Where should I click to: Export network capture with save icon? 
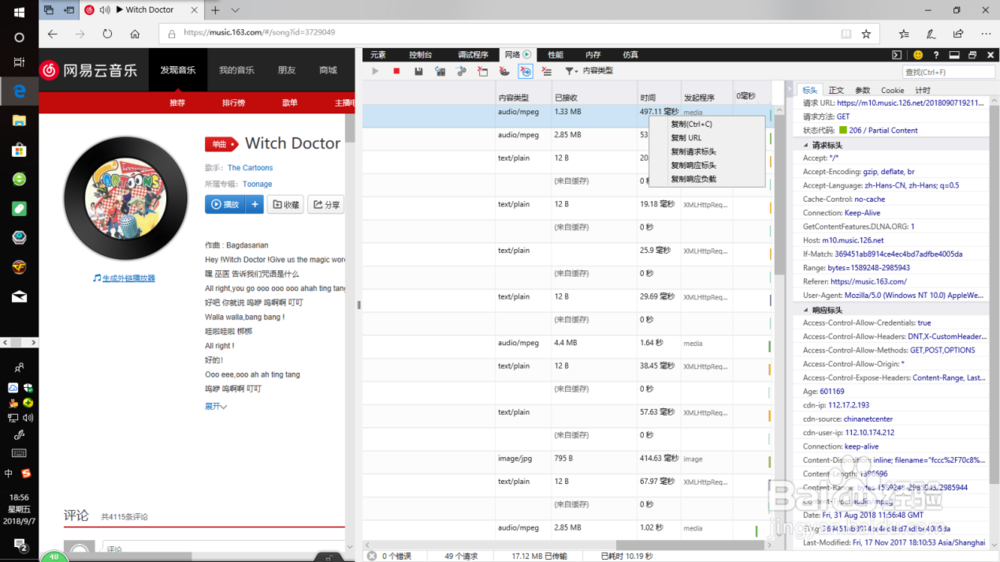(x=418, y=71)
